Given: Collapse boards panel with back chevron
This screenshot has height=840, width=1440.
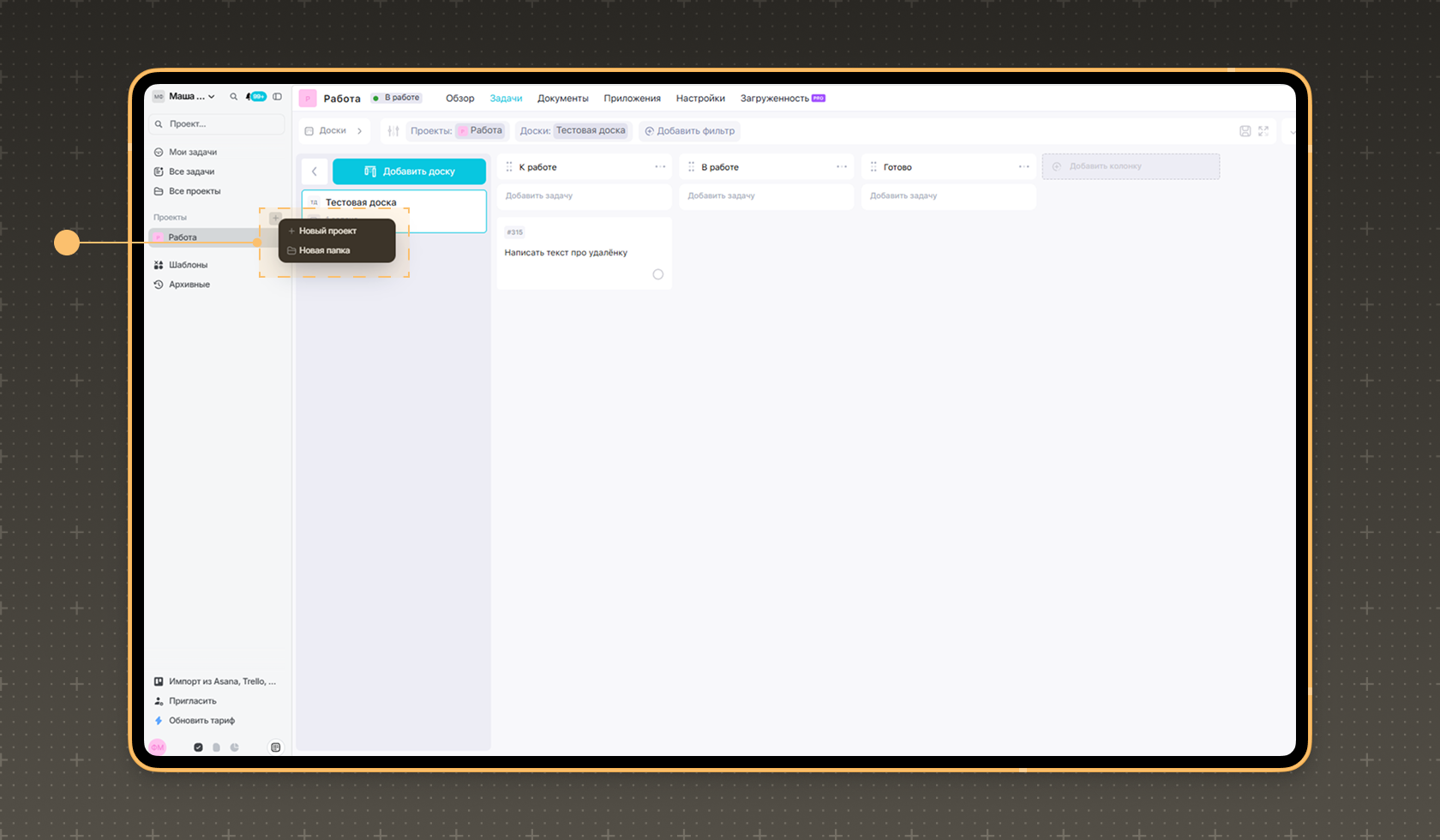Looking at the screenshot, I should 315,171.
